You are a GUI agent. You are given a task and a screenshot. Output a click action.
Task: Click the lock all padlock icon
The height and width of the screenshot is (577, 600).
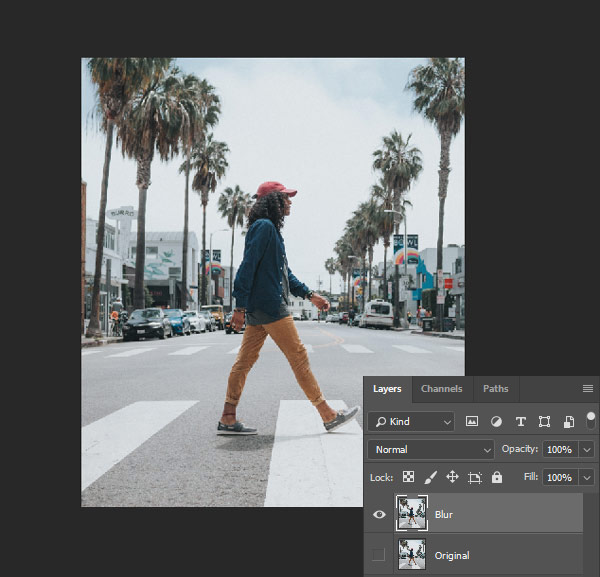click(x=497, y=478)
